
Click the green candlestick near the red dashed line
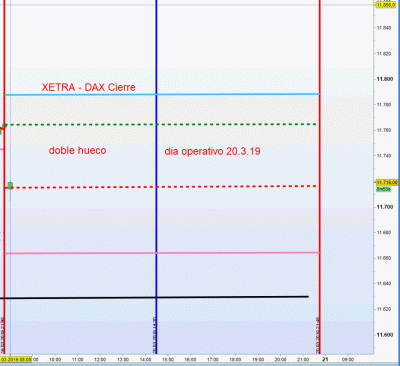point(10,186)
